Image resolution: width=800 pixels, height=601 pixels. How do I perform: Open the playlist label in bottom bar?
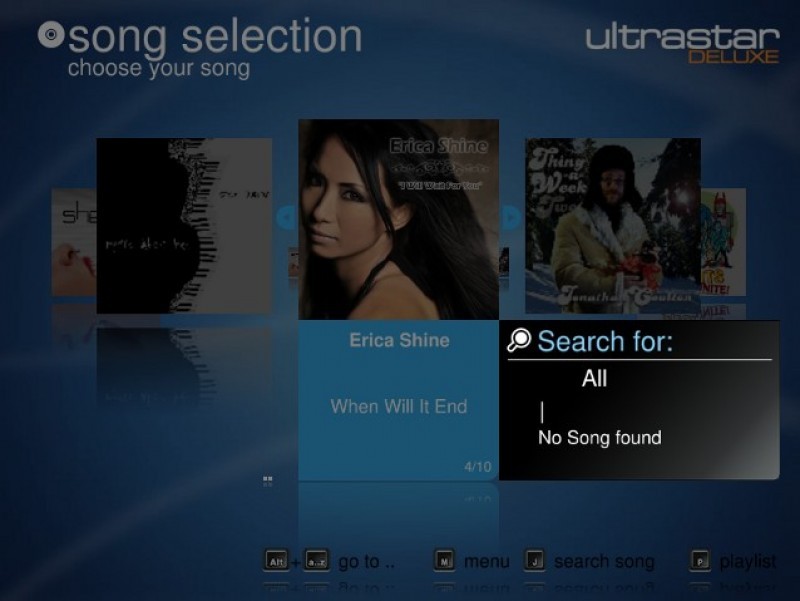(x=747, y=562)
